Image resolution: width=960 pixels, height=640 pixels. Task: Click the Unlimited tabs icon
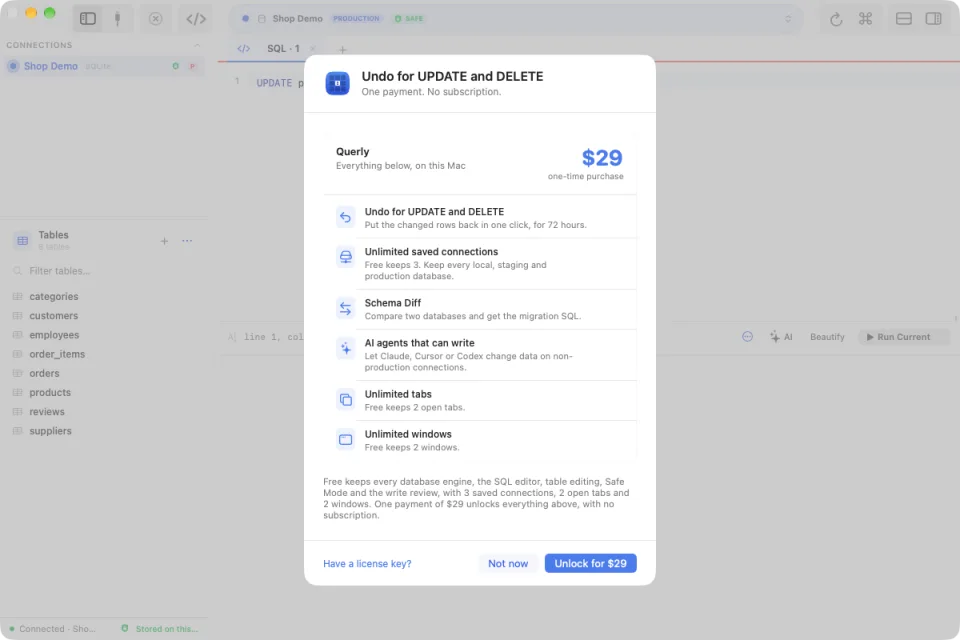[345, 400]
